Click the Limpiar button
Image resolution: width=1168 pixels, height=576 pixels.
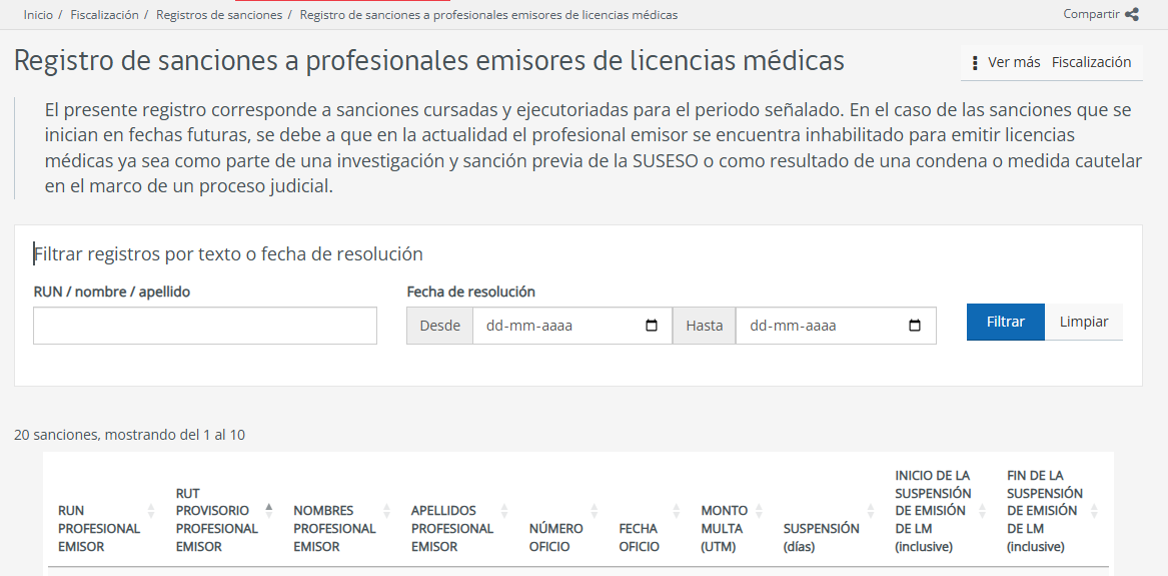1083,321
